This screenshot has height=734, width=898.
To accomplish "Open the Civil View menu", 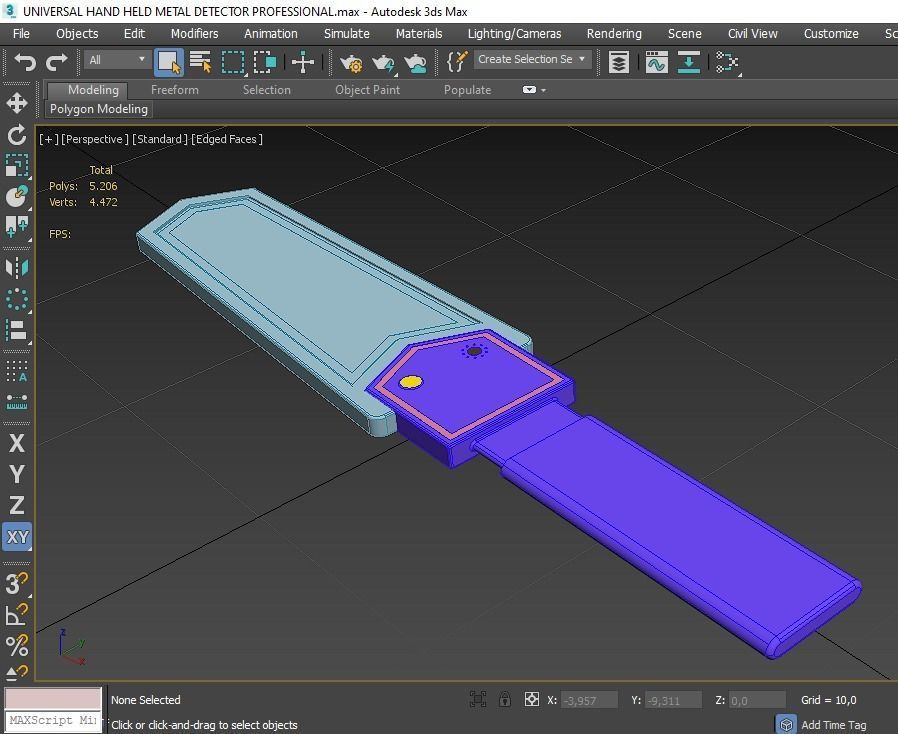I will coord(753,34).
